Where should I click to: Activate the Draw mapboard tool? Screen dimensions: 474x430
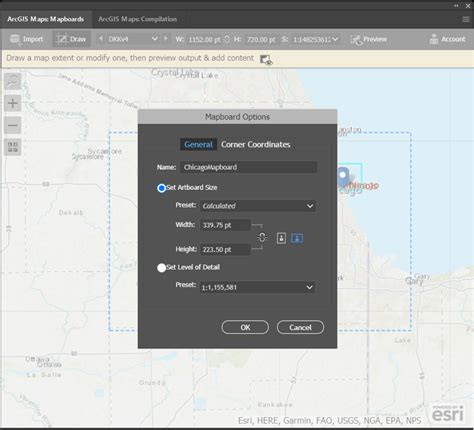pyautogui.click(x=71, y=39)
